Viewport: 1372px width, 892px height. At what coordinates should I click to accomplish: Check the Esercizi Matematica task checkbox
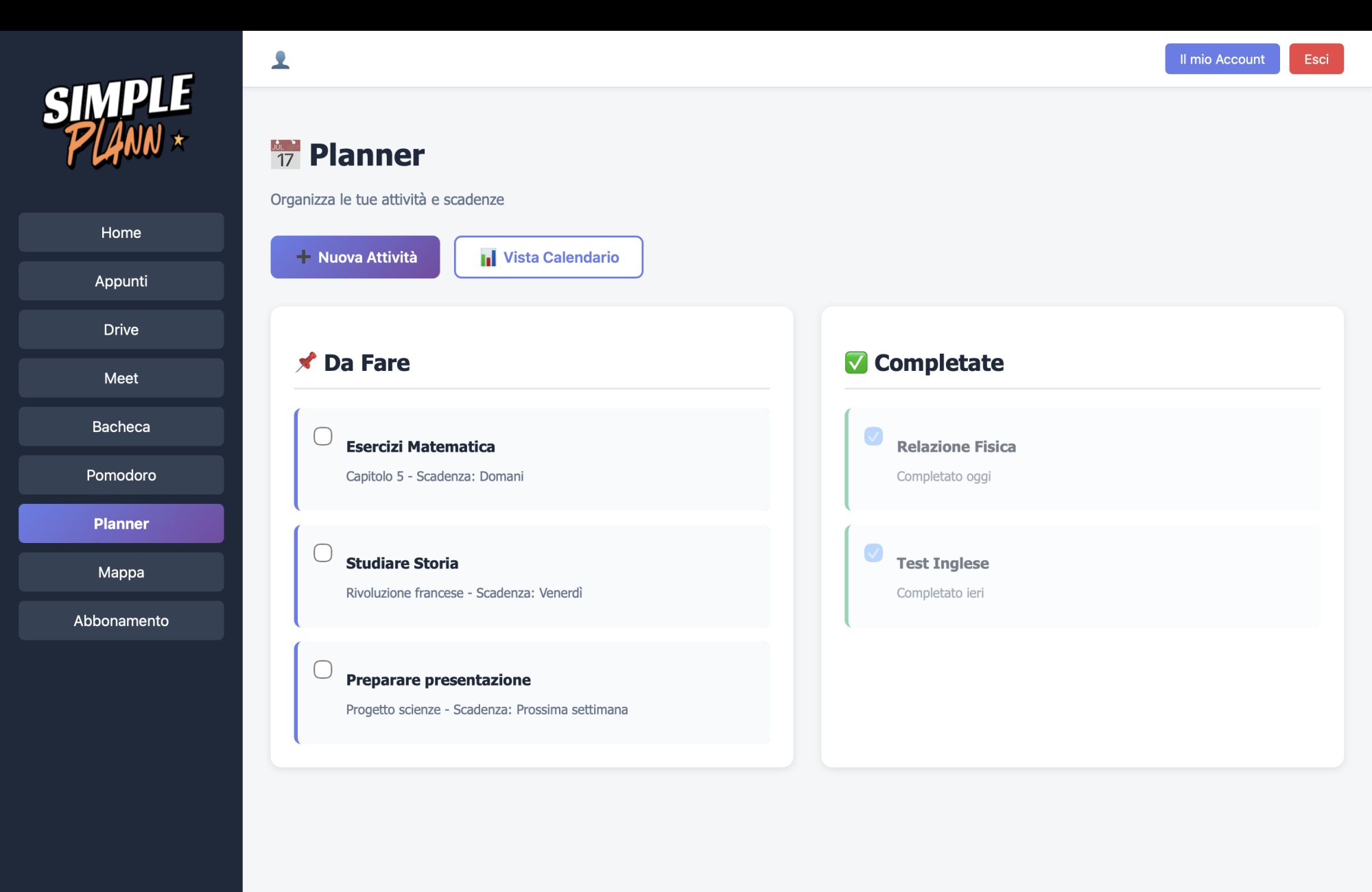[x=322, y=436]
